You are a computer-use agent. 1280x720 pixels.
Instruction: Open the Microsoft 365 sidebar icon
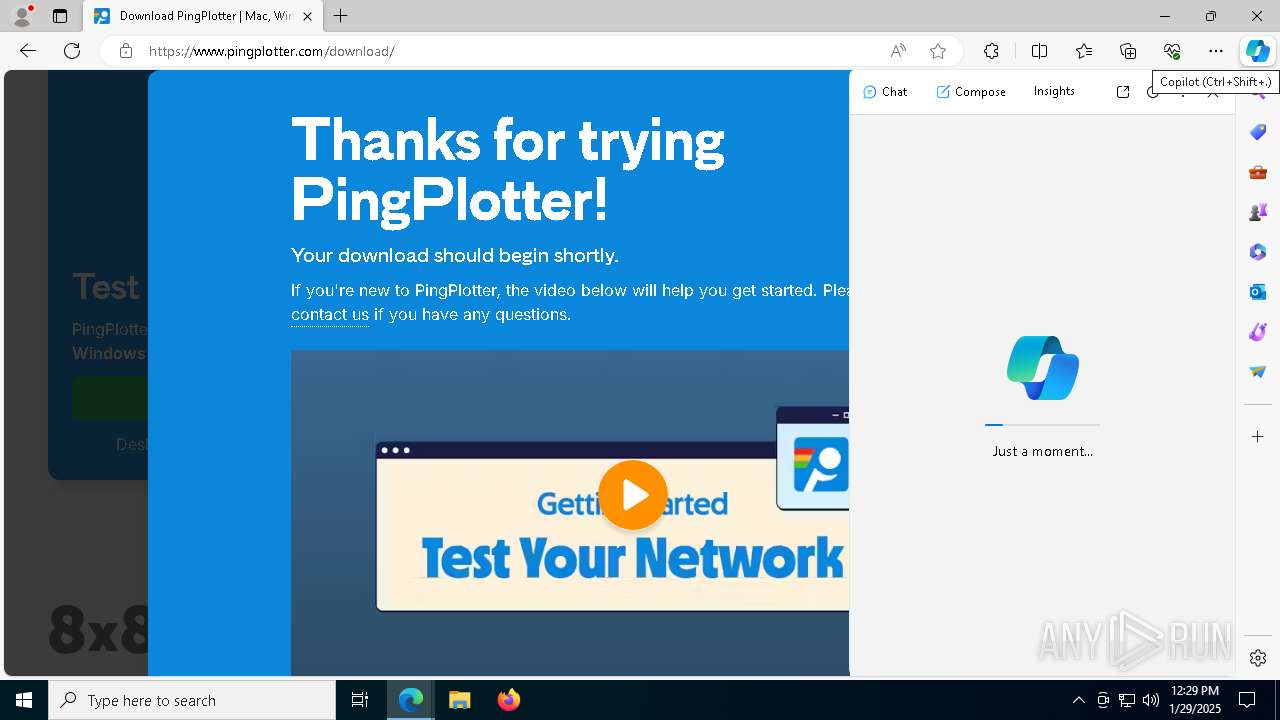1258,252
